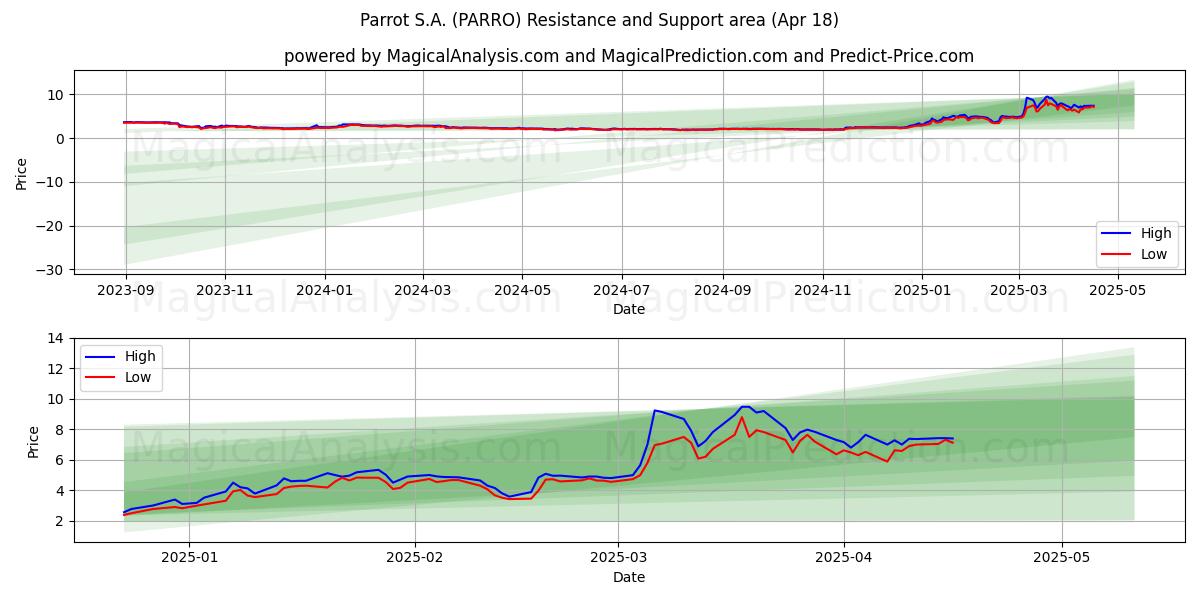Click the 'Date' axis label under the bottom chart
The width and height of the screenshot is (1200, 600).
(629, 577)
